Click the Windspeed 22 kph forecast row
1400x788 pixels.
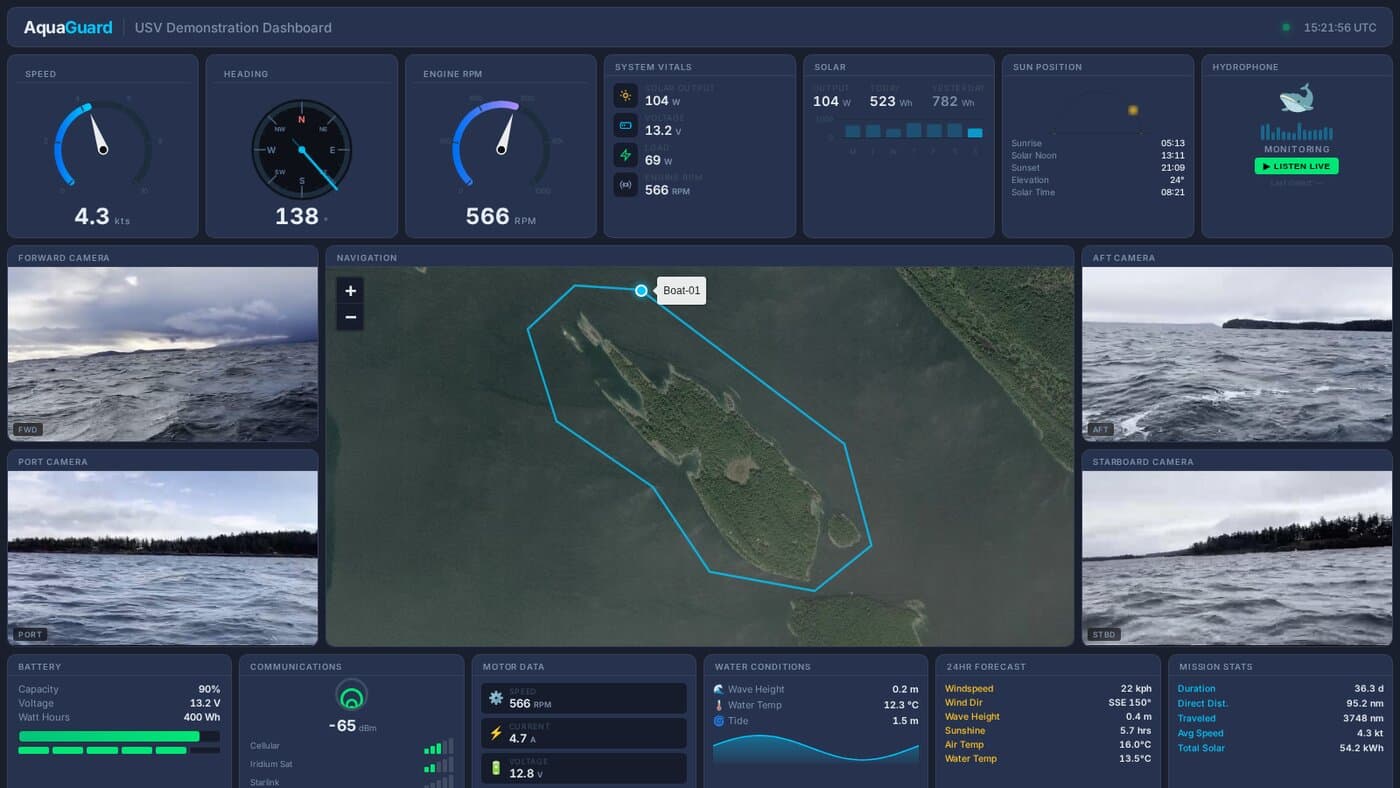tap(1048, 688)
